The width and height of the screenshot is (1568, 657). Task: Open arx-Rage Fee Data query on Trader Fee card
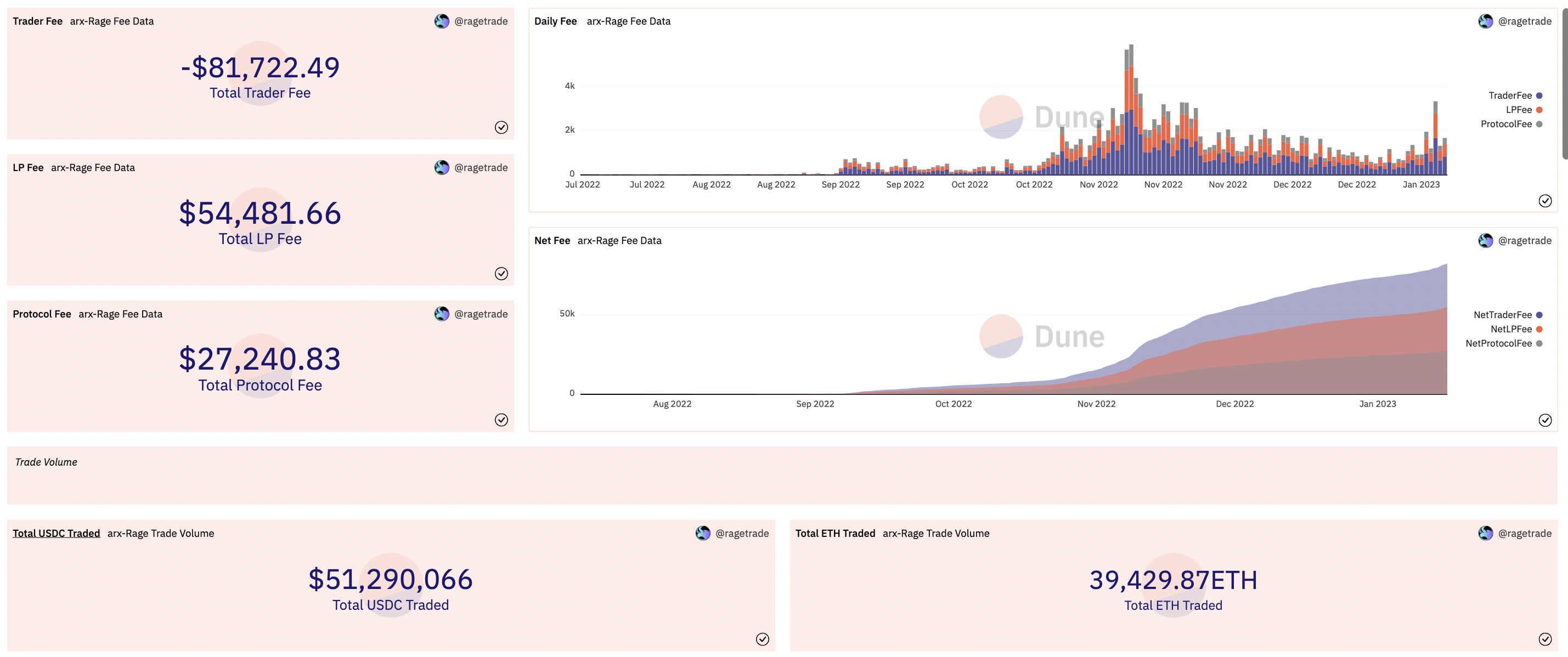(112, 21)
